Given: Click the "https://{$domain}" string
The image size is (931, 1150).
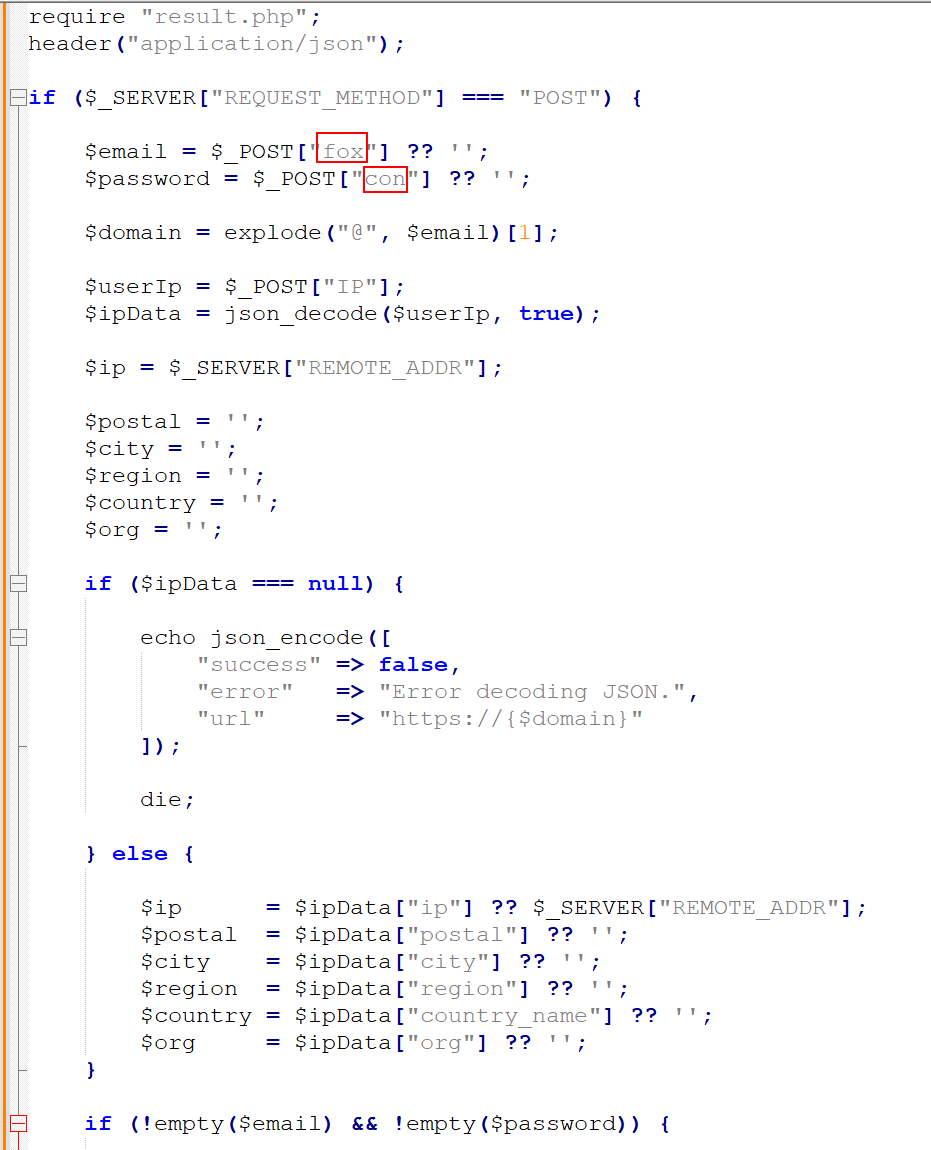Looking at the screenshot, I should [x=511, y=719].
